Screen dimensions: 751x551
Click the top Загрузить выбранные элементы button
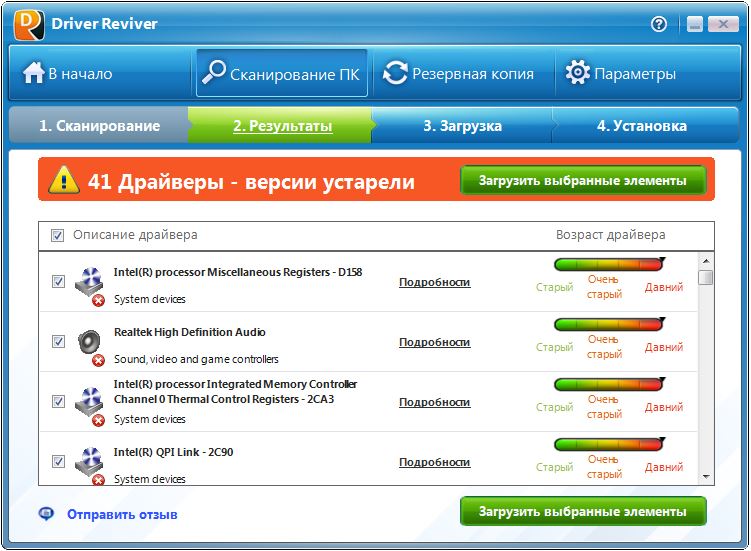[x=583, y=181]
